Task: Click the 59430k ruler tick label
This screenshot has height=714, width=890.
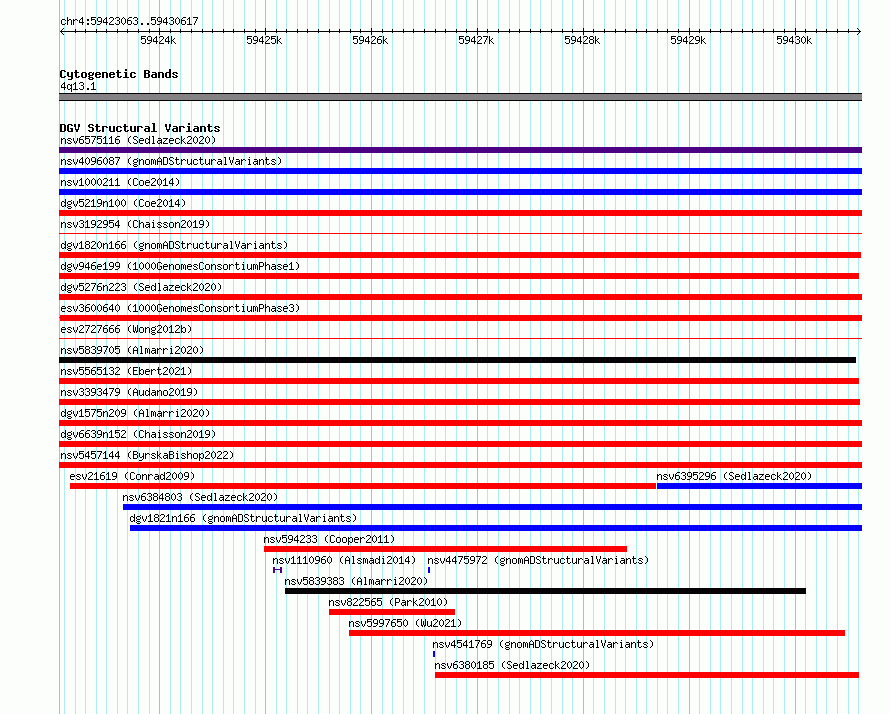Action: click(794, 40)
